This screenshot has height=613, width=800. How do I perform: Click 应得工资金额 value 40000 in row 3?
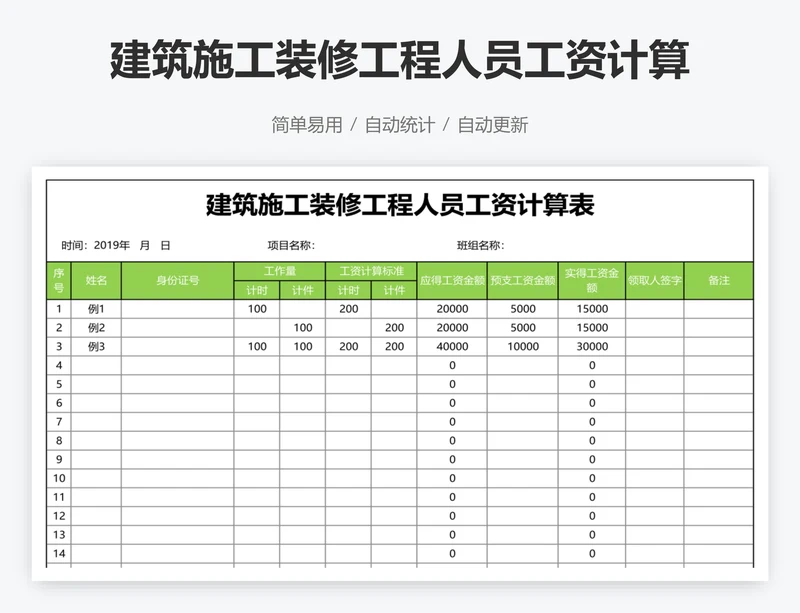pos(452,347)
